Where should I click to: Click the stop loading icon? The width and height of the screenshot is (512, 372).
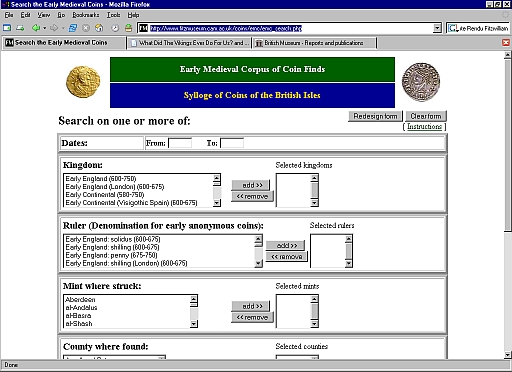click(x=86, y=28)
